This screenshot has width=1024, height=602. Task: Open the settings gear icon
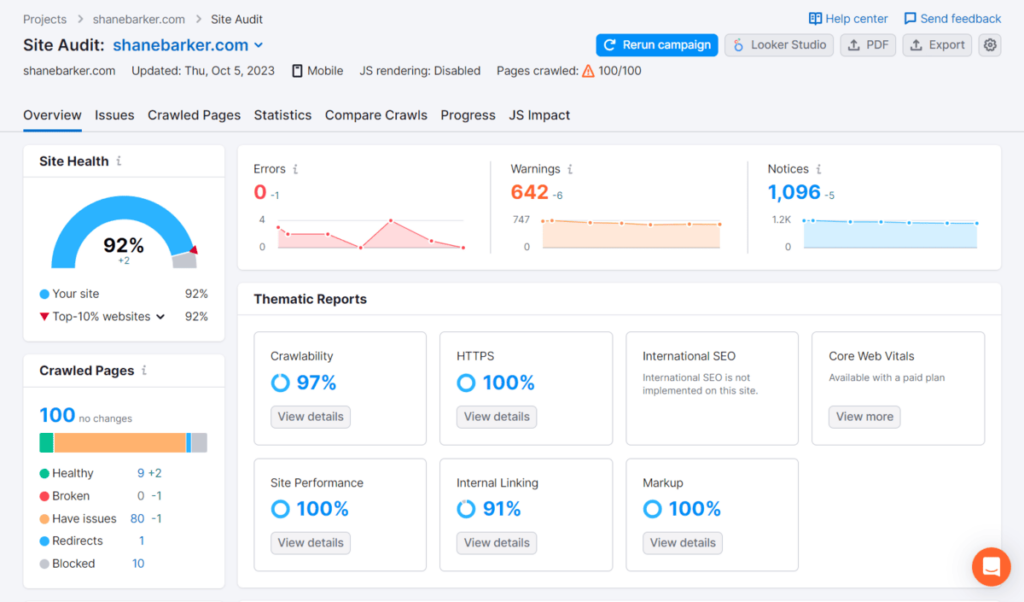pyautogui.click(x=990, y=45)
